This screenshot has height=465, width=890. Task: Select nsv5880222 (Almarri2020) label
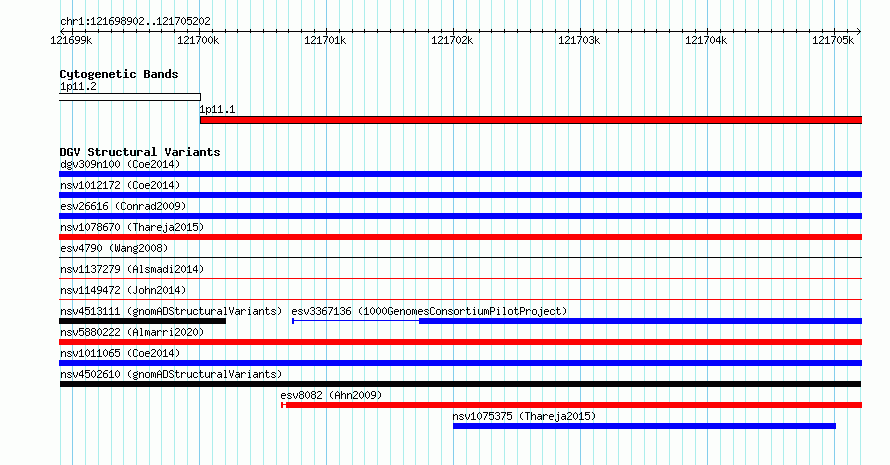132,332
